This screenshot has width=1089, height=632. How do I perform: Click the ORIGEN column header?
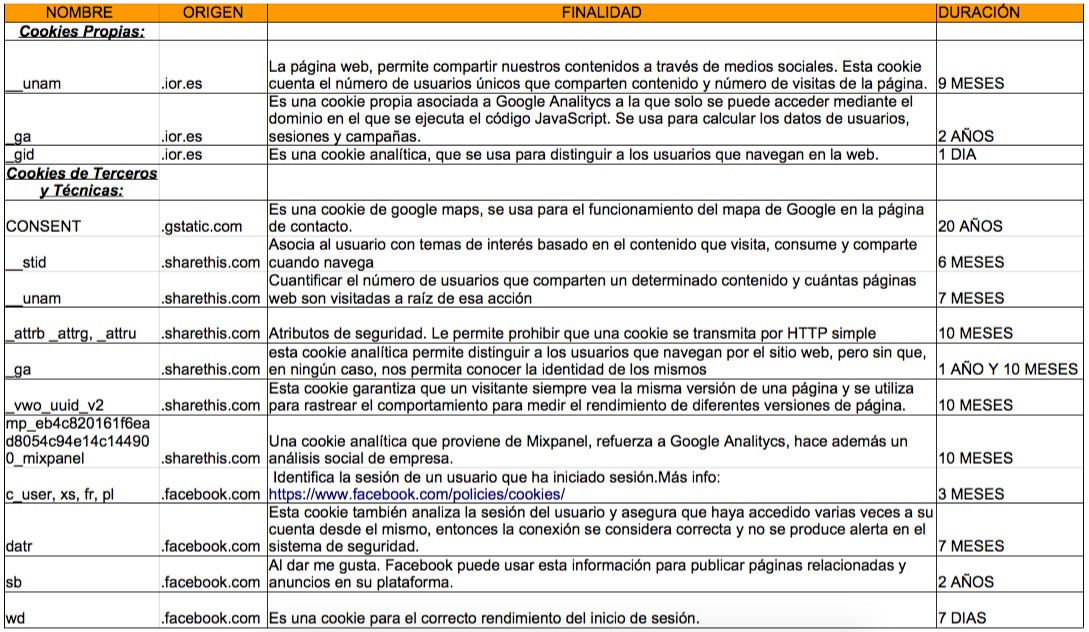212,13
